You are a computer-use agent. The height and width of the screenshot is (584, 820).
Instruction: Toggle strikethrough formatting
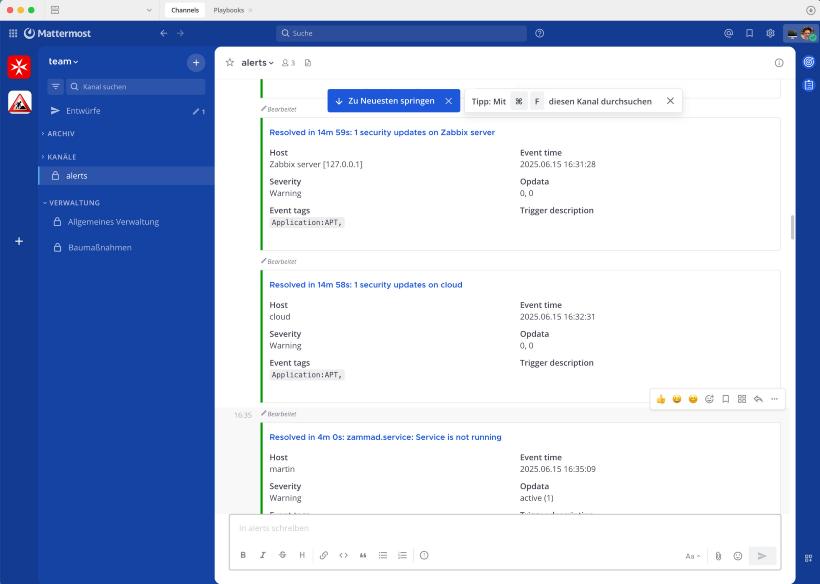click(x=282, y=555)
